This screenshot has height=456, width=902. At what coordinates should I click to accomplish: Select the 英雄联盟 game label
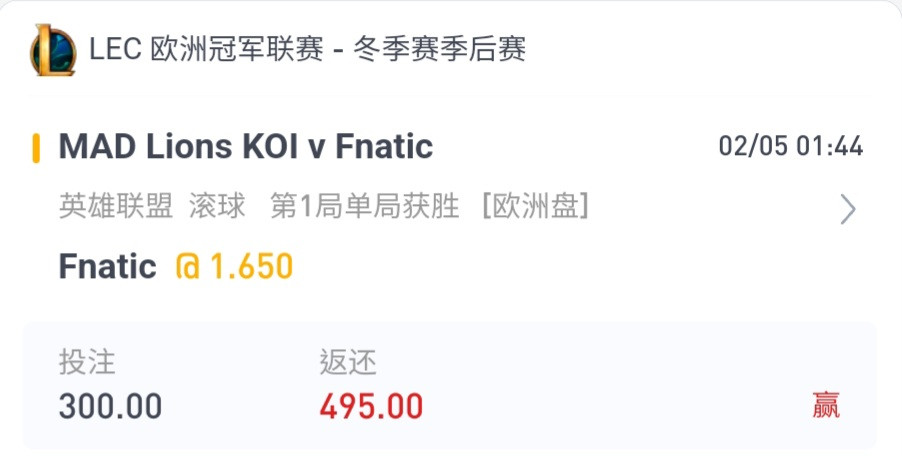click(116, 206)
